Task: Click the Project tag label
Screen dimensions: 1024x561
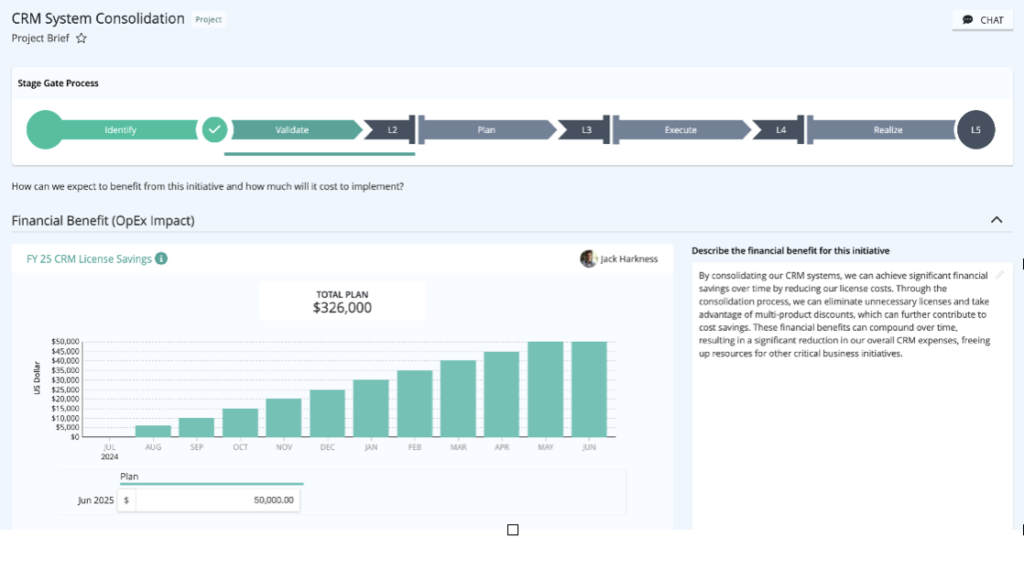Action: click(208, 20)
